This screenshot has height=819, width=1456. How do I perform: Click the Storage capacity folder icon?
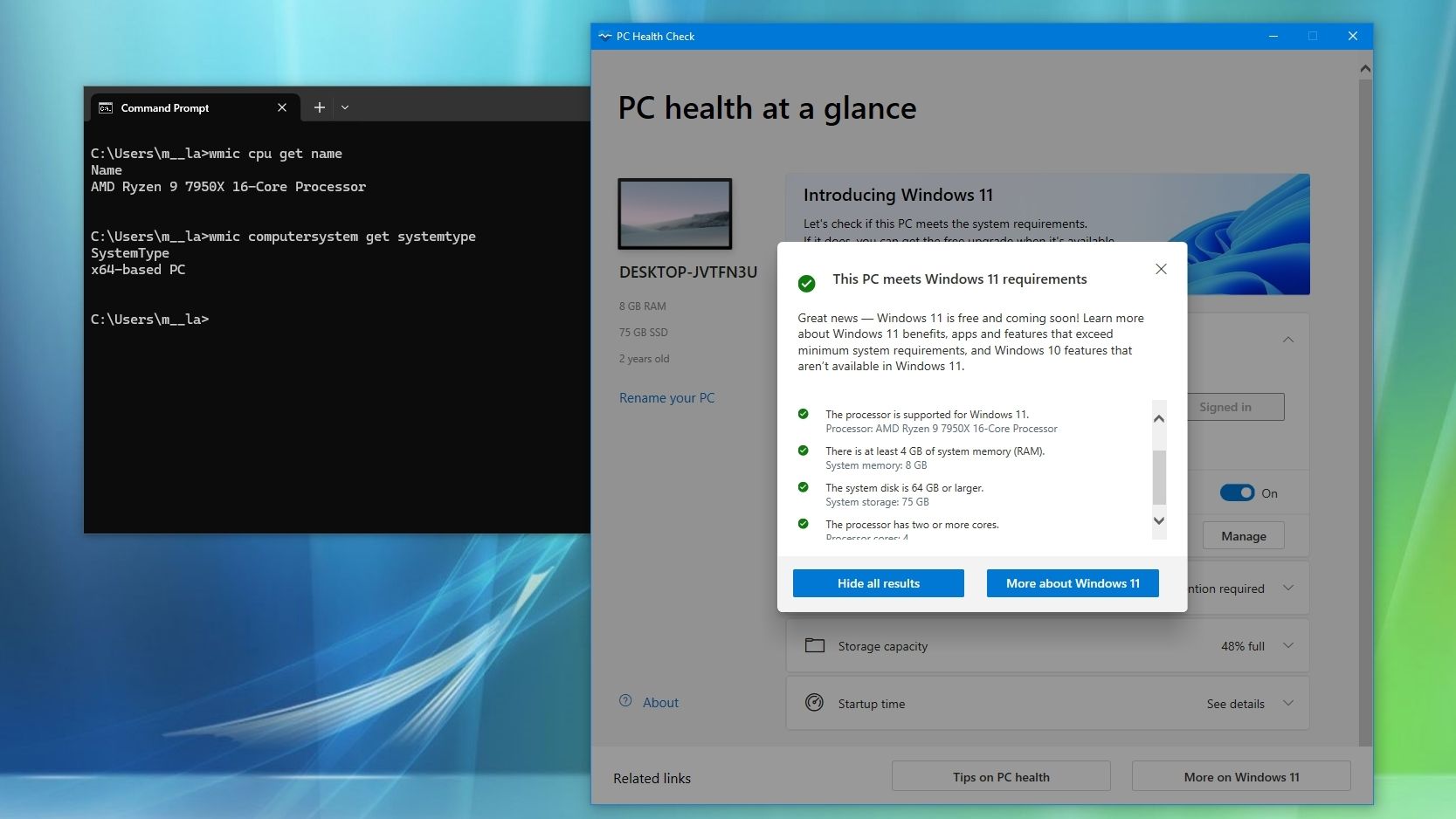[815, 645]
